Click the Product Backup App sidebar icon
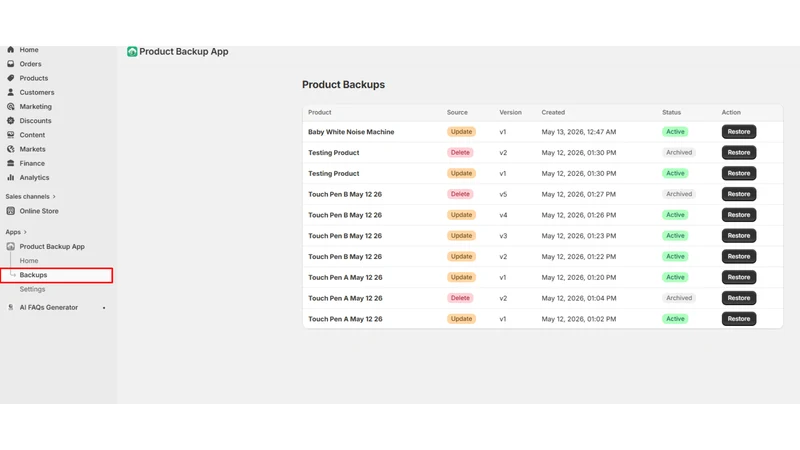The width and height of the screenshot is (800, 450). click(x=10, y=246)
